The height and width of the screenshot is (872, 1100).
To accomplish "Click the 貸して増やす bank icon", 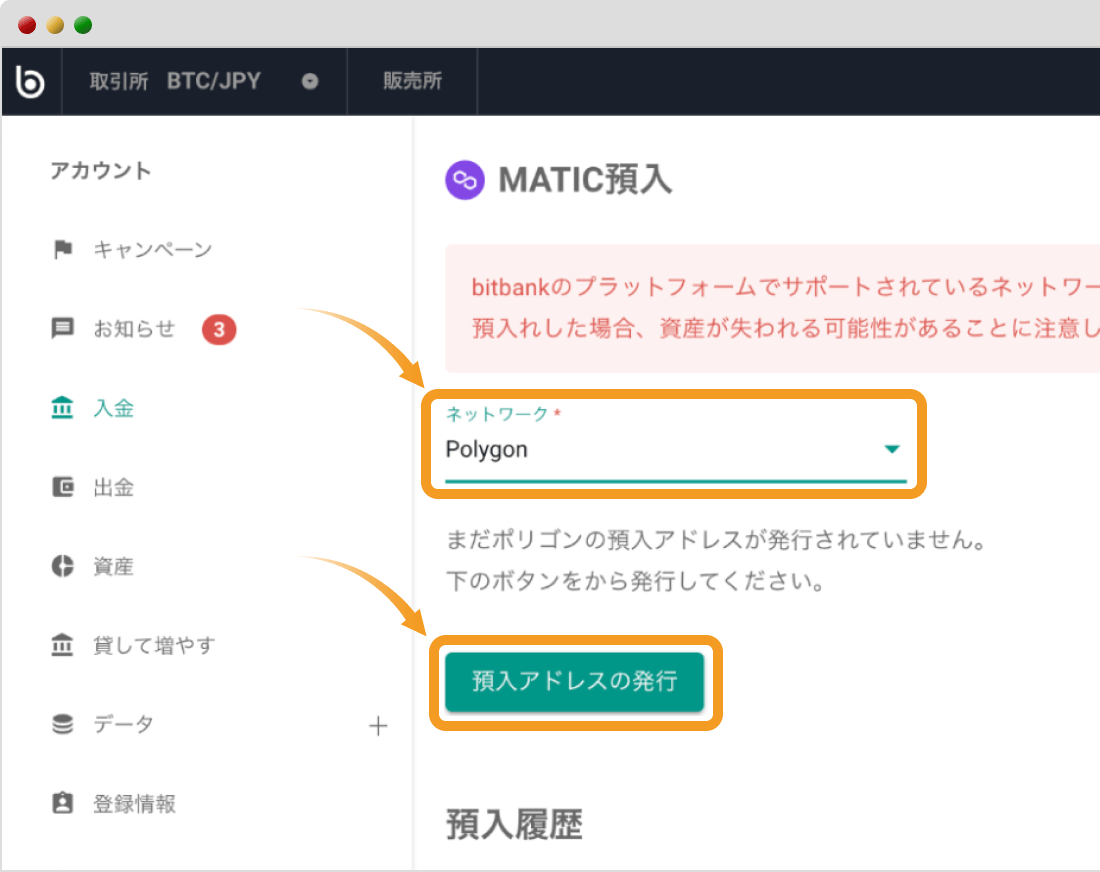I will [x=62, y=645].
